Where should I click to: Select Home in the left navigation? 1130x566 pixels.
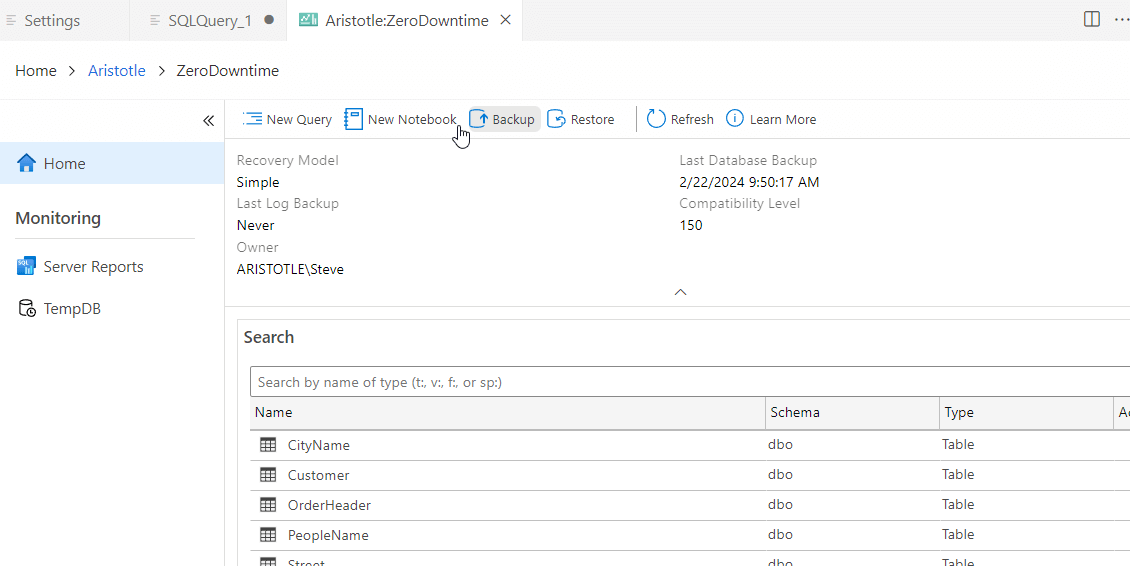point(64,164)
